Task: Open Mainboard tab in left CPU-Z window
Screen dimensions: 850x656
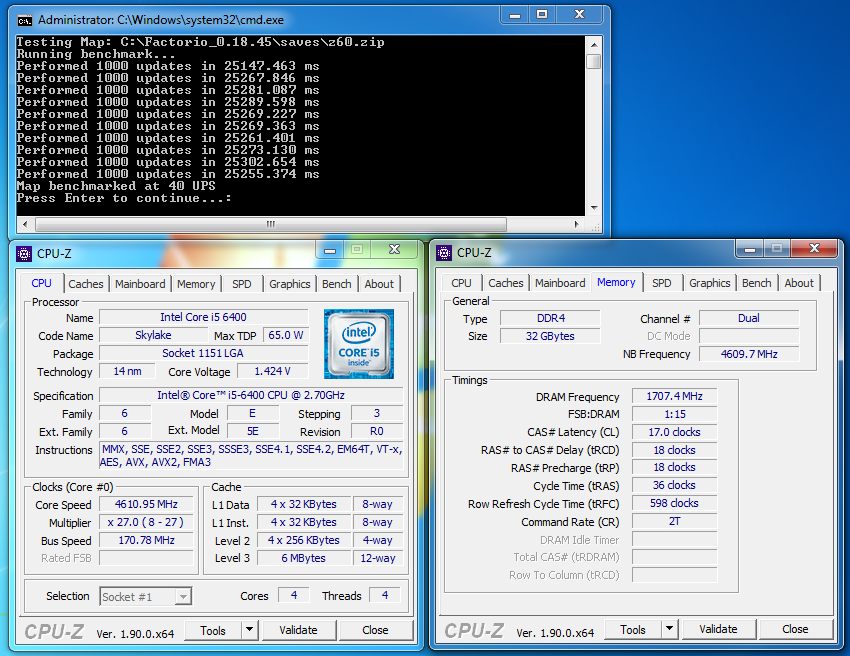Action: tap(140, 284)
